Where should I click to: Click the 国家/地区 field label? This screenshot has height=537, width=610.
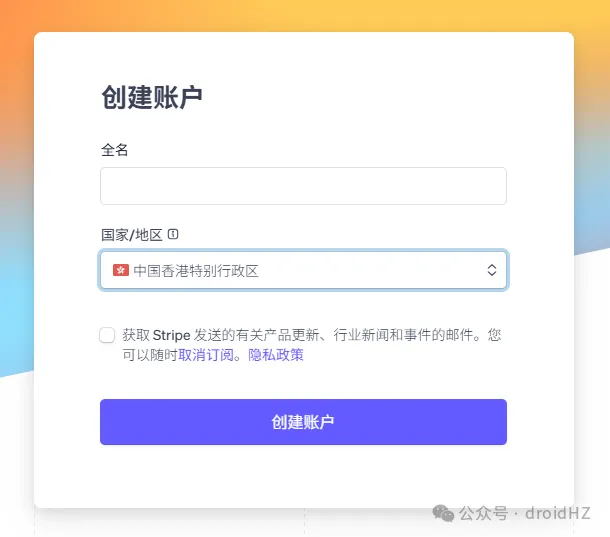132,235
